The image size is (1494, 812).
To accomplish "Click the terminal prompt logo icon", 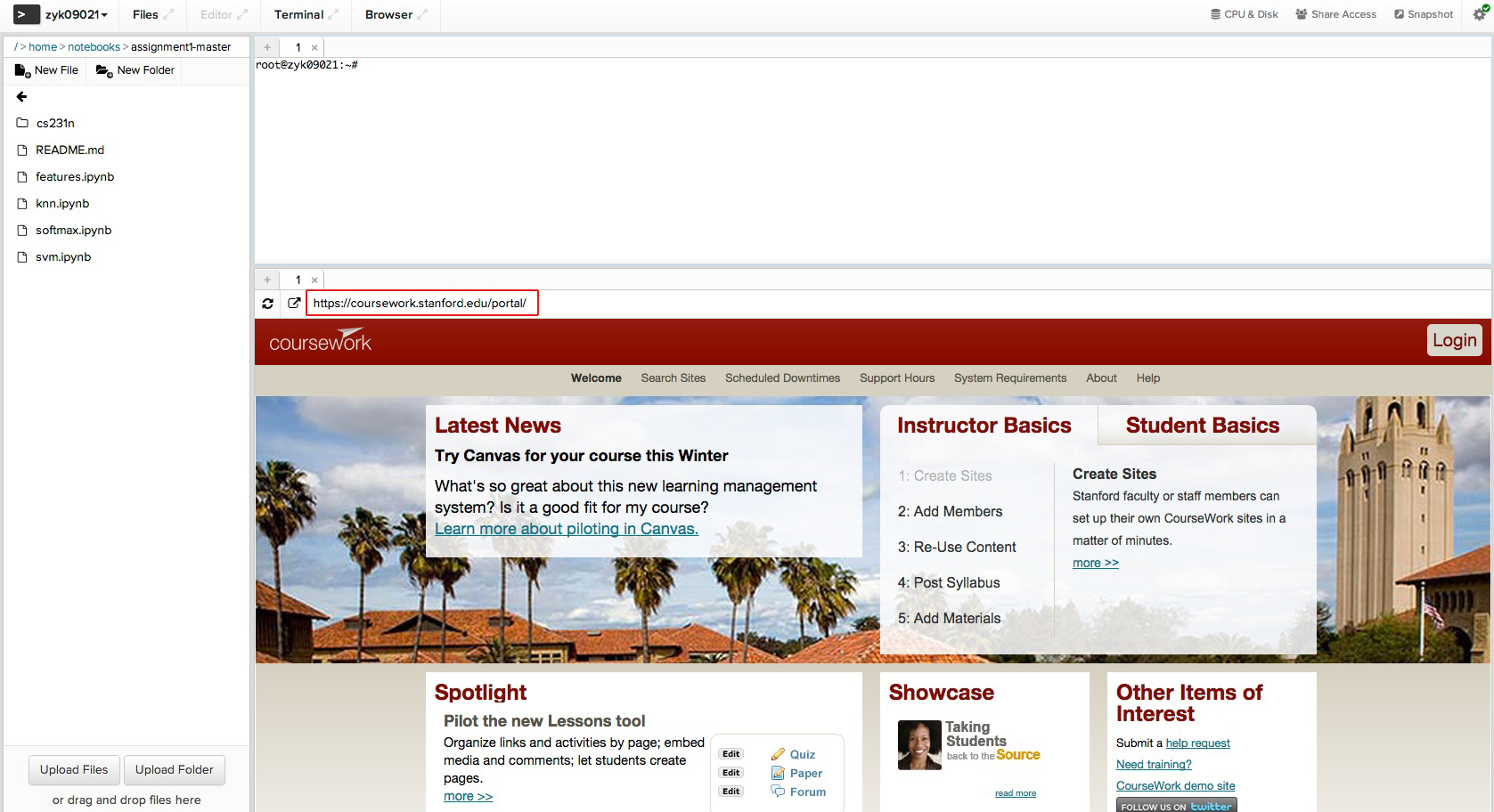I will [x=26, y=14].
